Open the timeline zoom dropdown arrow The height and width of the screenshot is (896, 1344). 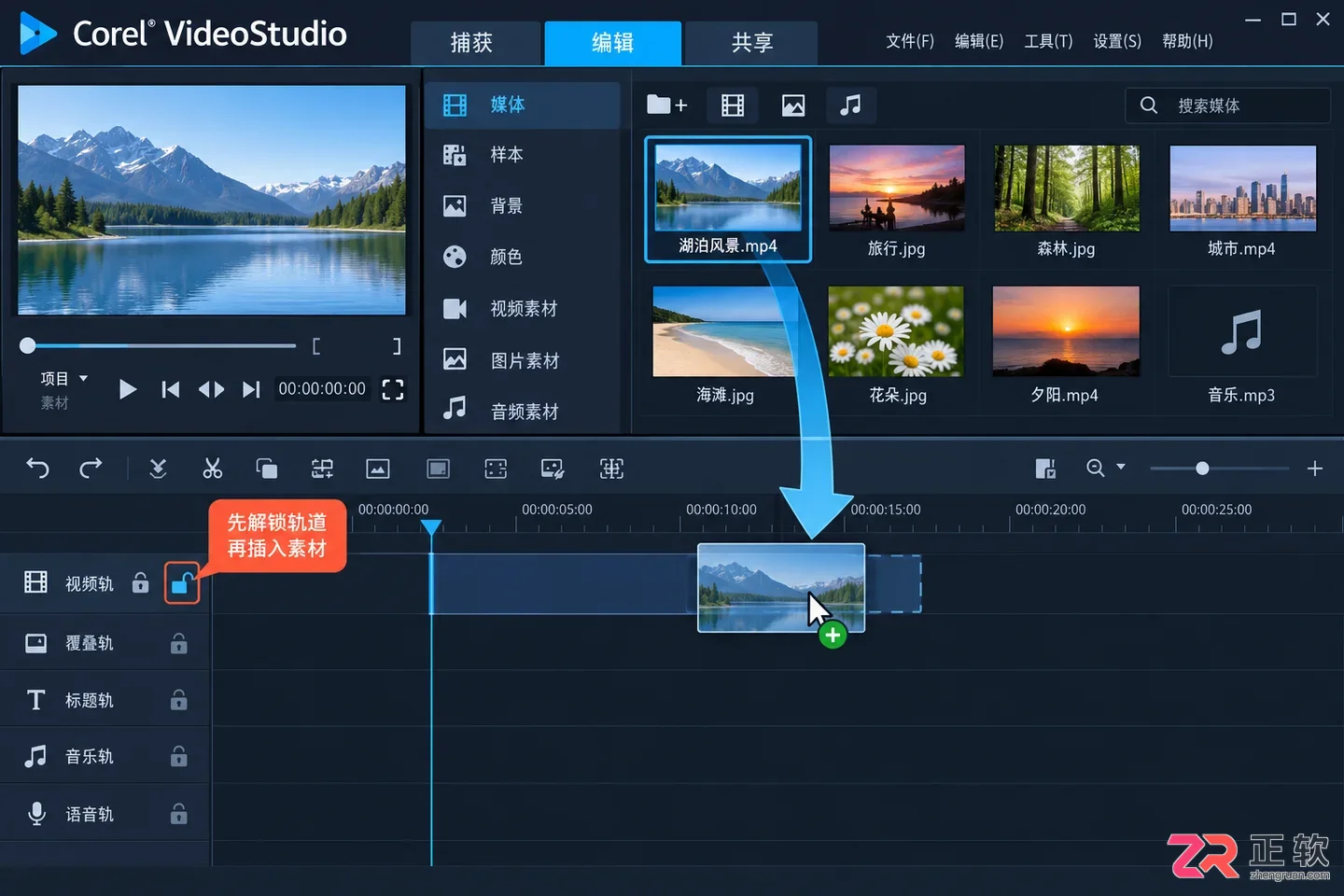click(1121, 467)
